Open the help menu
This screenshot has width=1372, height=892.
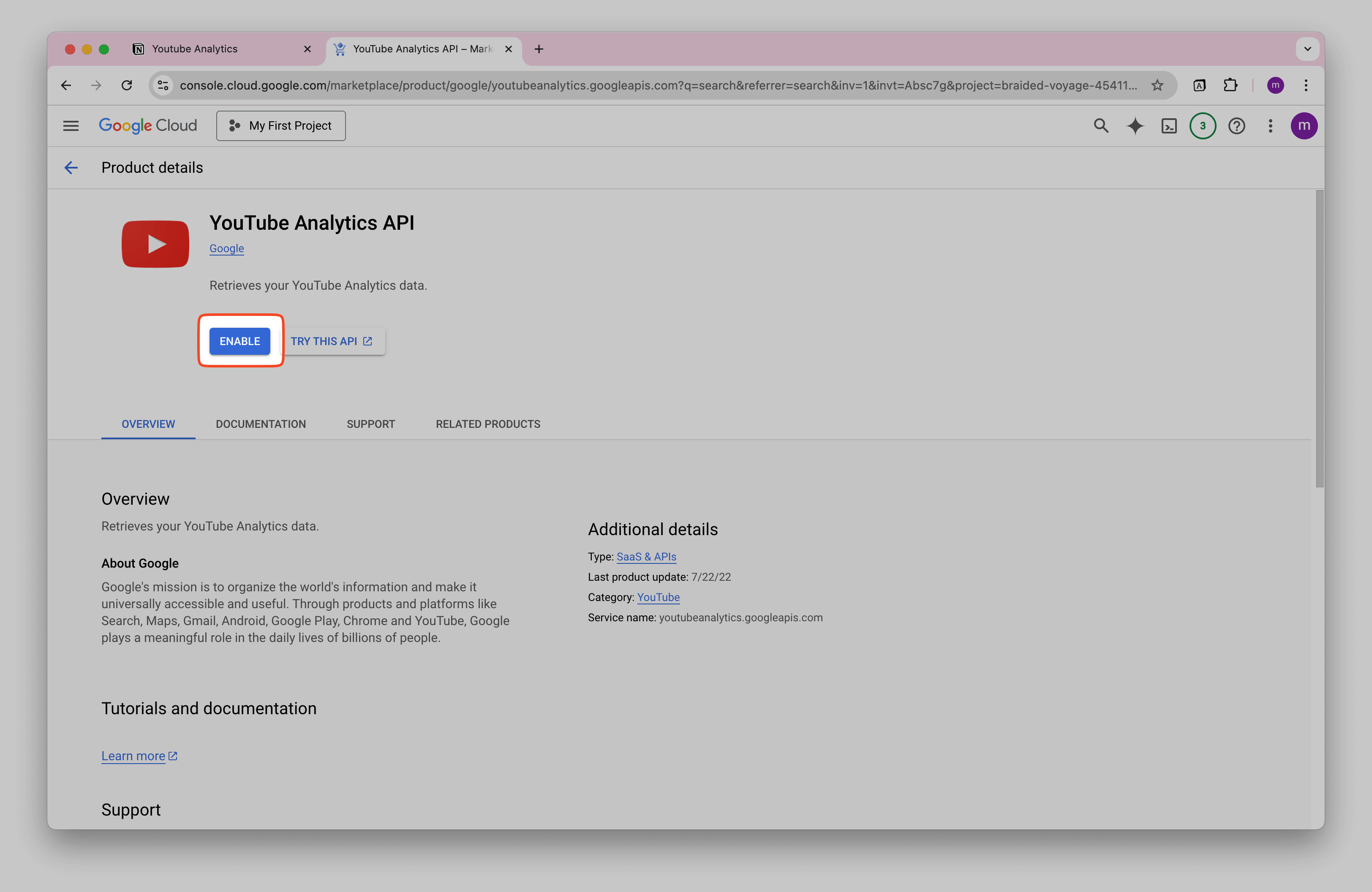pyautogui.click(x=1237, y=125)
